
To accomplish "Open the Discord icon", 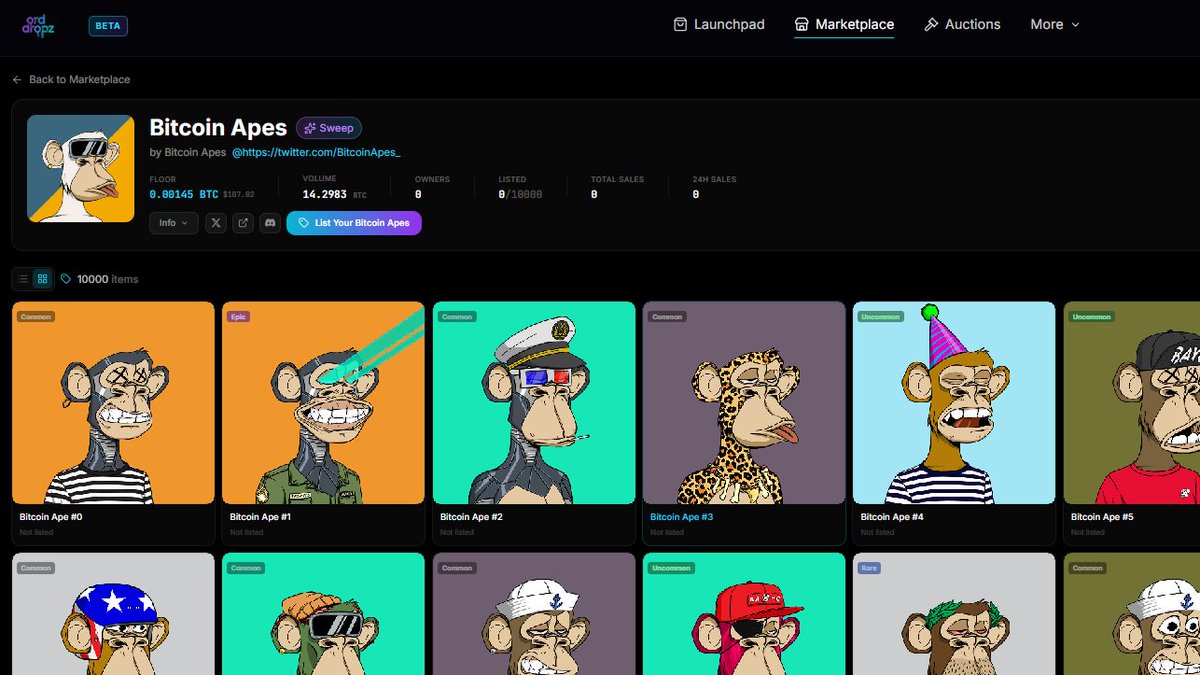I will [270, 223].
